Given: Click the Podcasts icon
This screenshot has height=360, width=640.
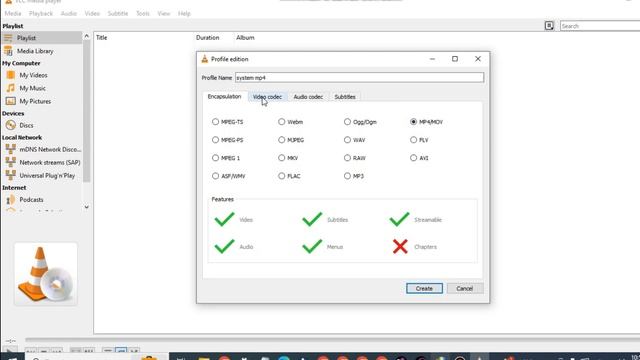Looking at the screenshot, I should [x=11, y=200].
